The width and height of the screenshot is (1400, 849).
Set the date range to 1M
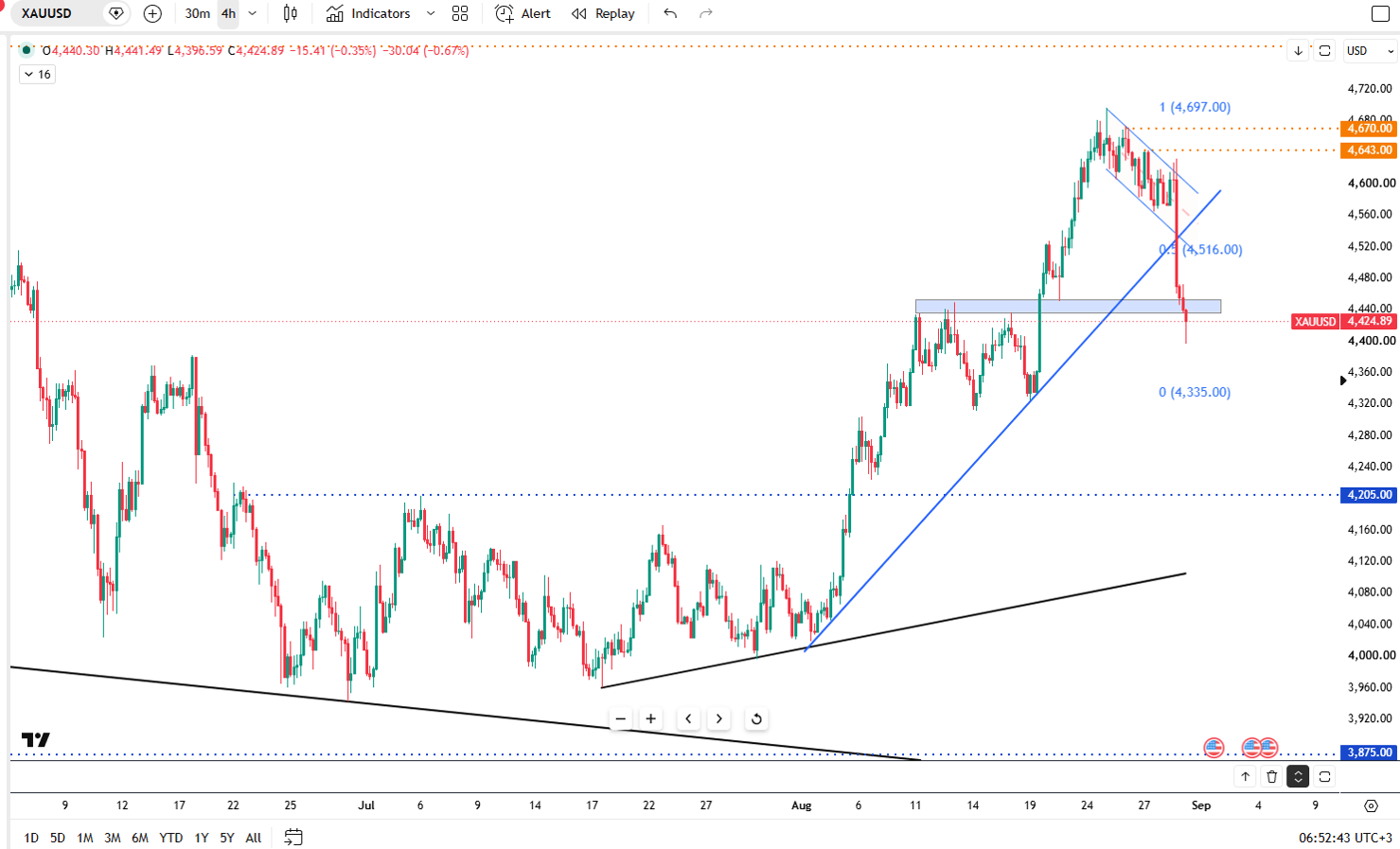(85, 838)
